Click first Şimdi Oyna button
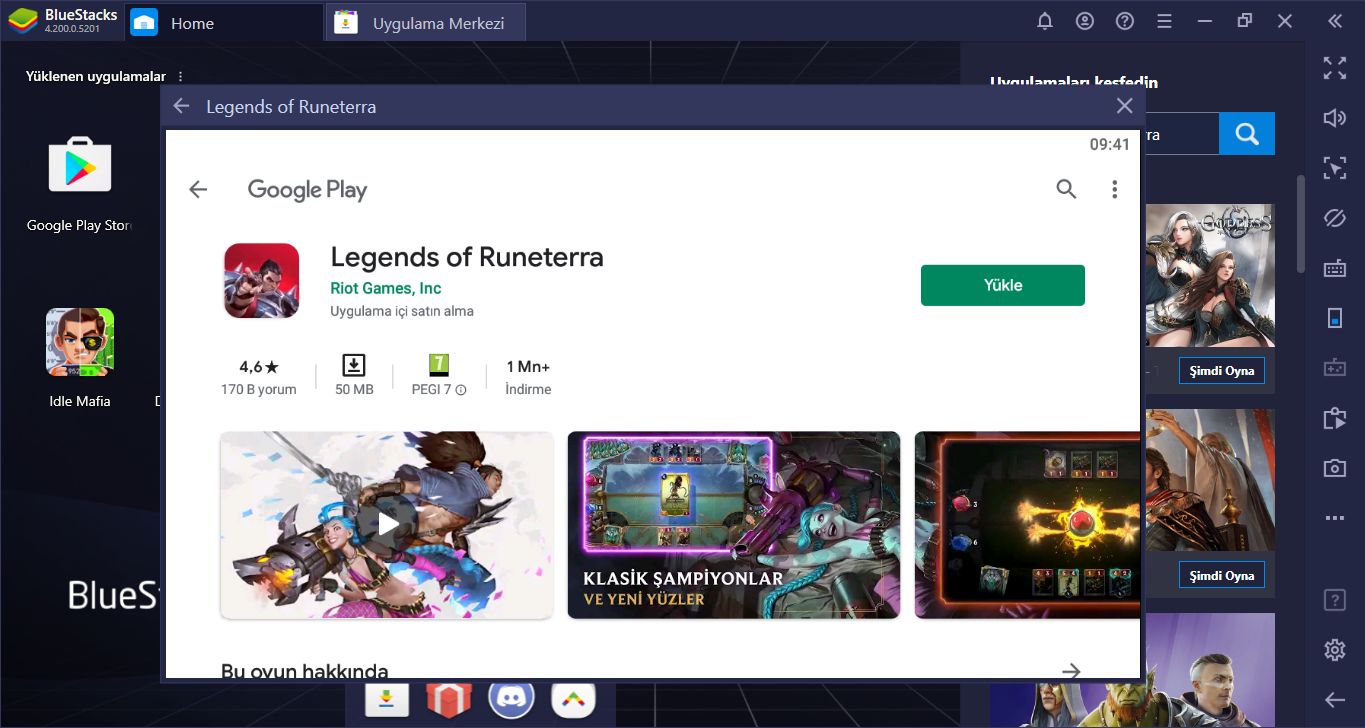1365x728 pixels. tap(1221, 371)
